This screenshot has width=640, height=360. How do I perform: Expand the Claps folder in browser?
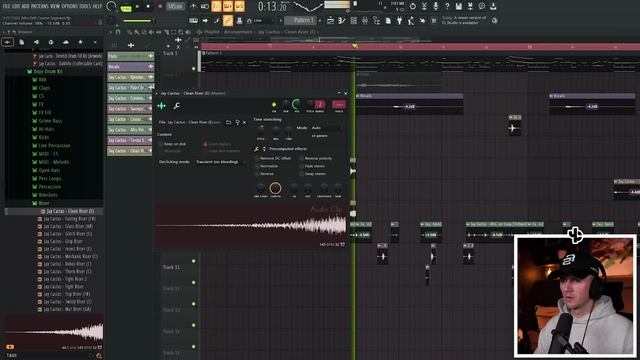41,88
